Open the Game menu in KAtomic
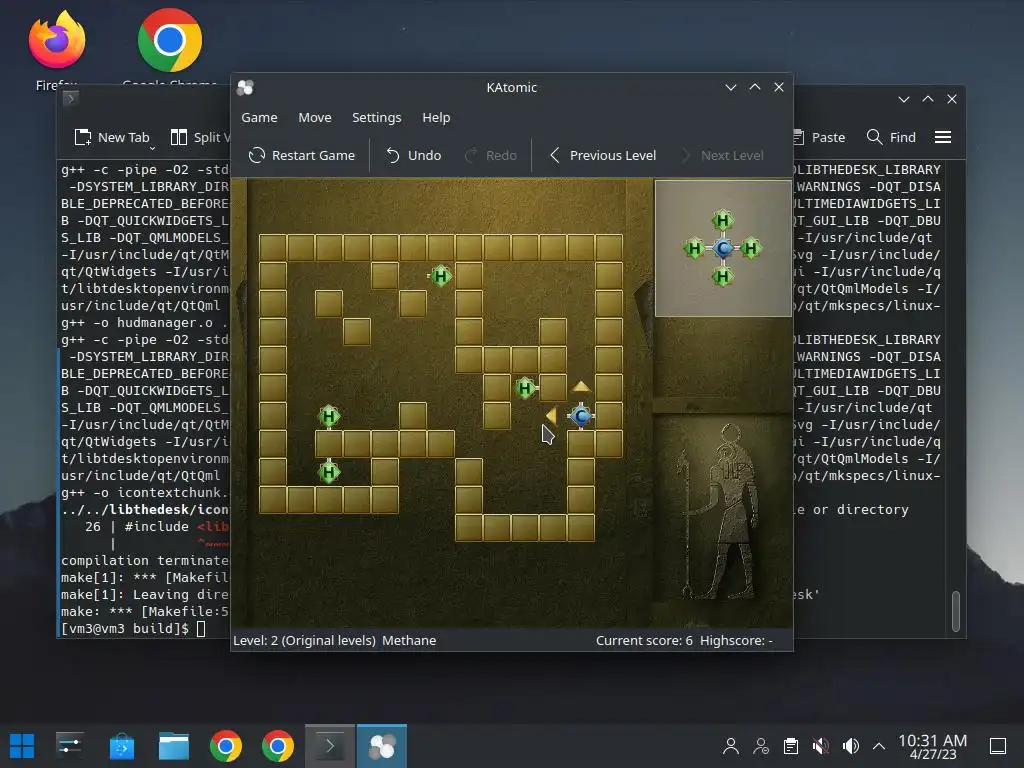The image size is (1024, 768). click(259, 118)
